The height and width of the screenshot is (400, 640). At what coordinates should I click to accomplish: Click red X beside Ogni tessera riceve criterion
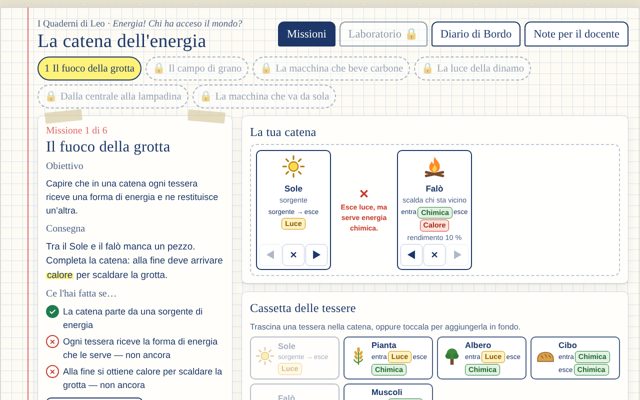click(52, 342)
